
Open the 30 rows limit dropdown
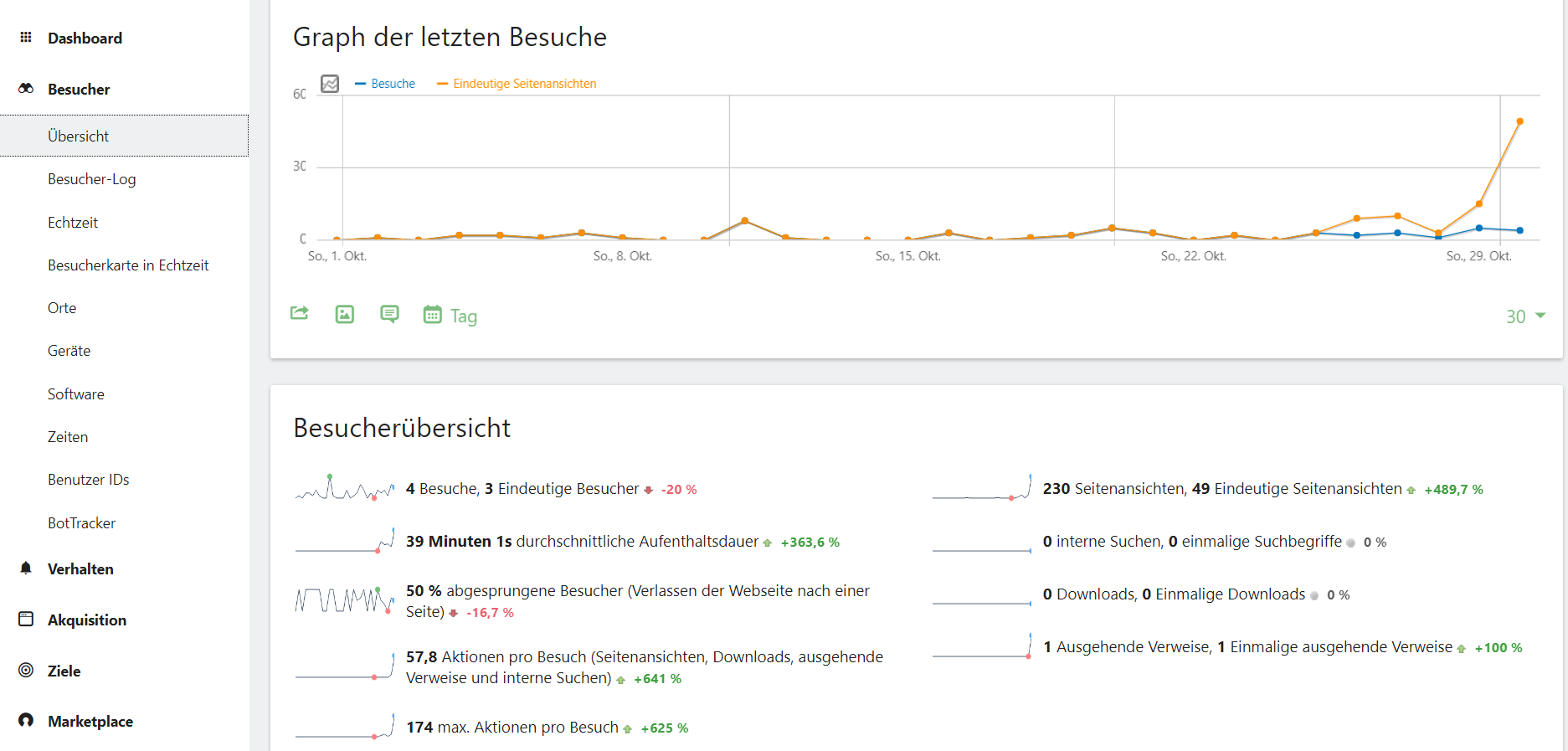click(1525, 316)
